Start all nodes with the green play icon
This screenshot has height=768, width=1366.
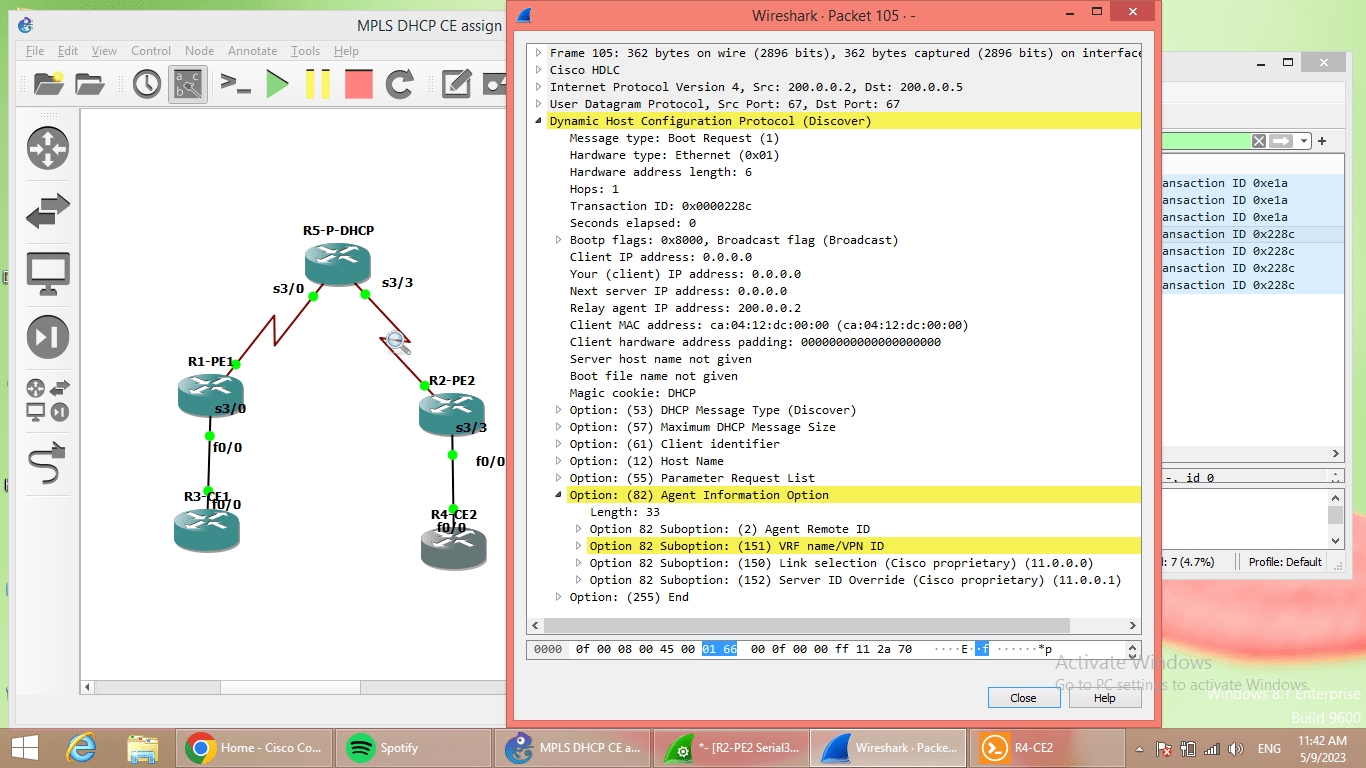278,85
